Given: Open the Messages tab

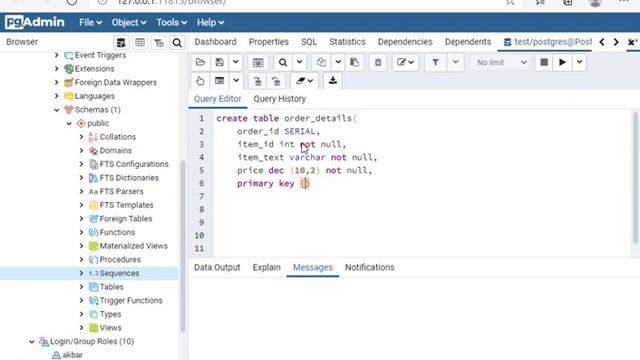Looking at the screenshot, I should [313, 267].
